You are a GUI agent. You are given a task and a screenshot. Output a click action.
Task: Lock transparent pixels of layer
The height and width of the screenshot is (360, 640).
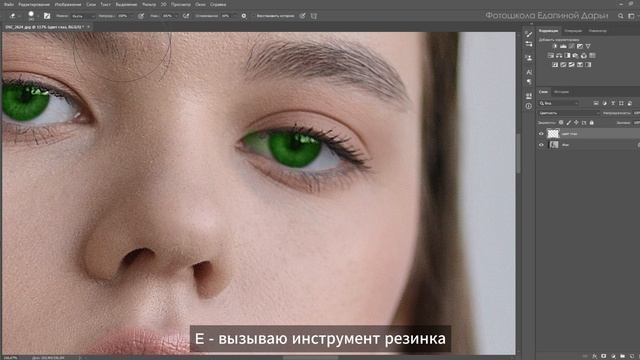pos(561,122)
